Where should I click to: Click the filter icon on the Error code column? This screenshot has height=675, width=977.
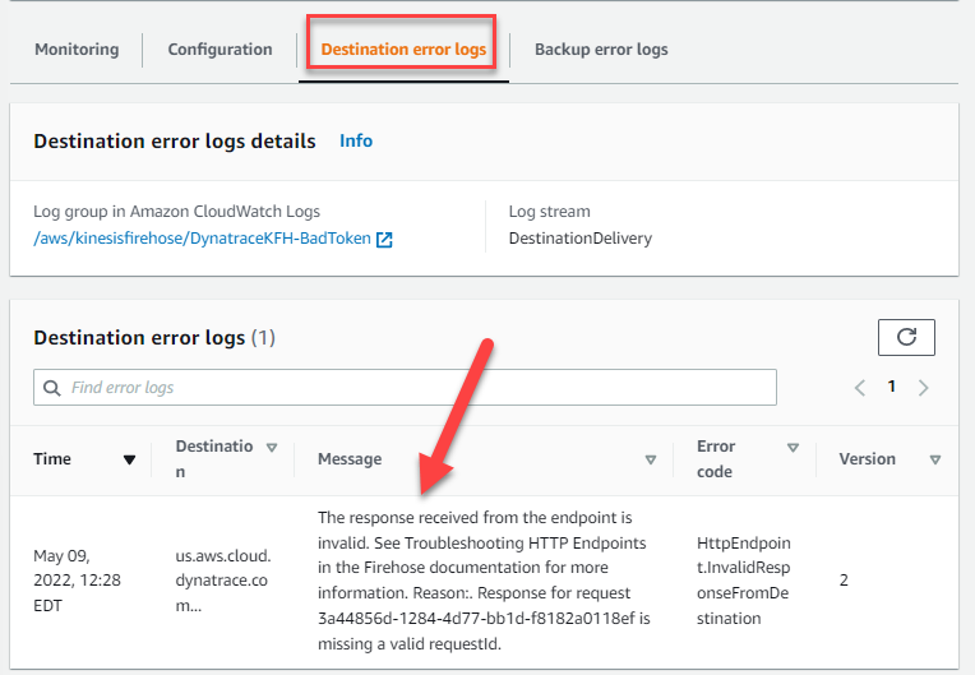[793, 447]
